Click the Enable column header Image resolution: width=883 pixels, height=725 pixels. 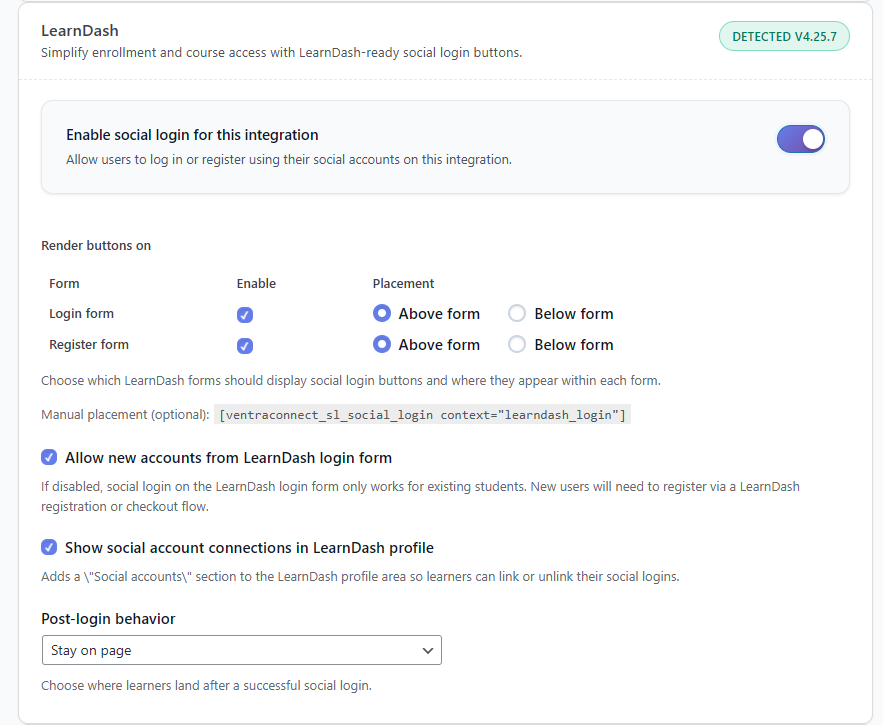click(x=256, y=283)
